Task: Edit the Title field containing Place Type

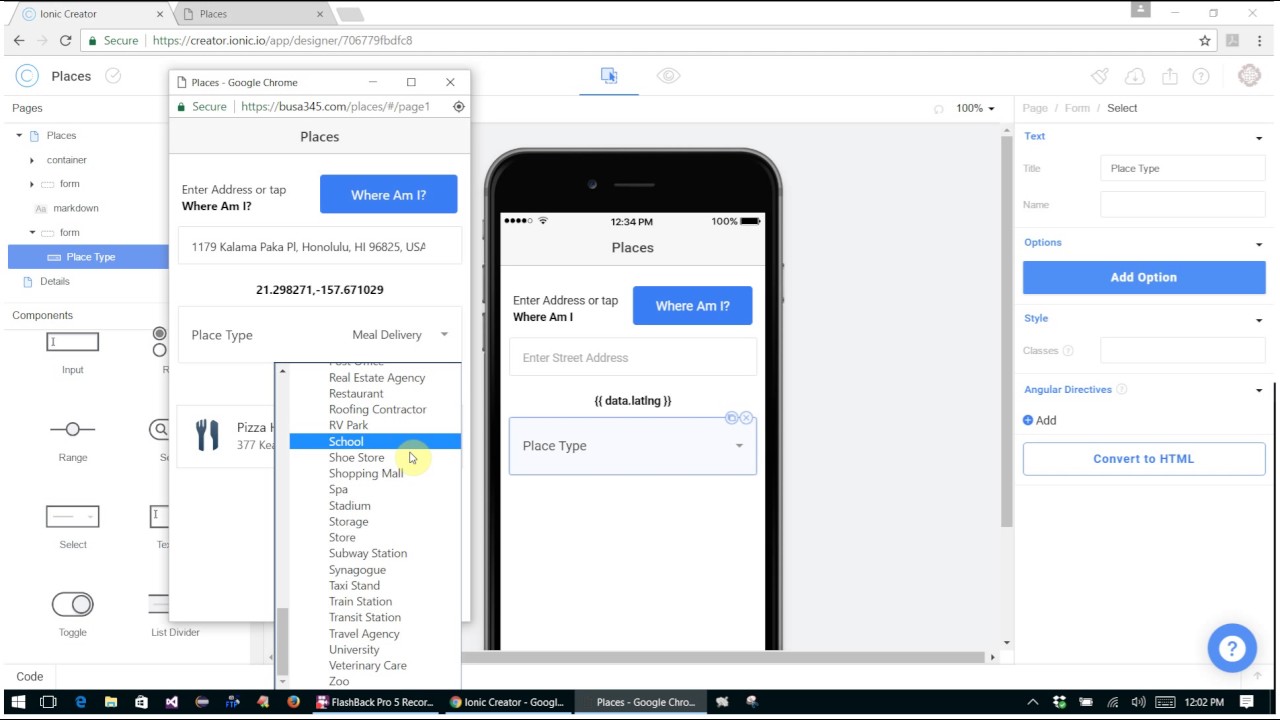Action: [x=1183, y=168]
